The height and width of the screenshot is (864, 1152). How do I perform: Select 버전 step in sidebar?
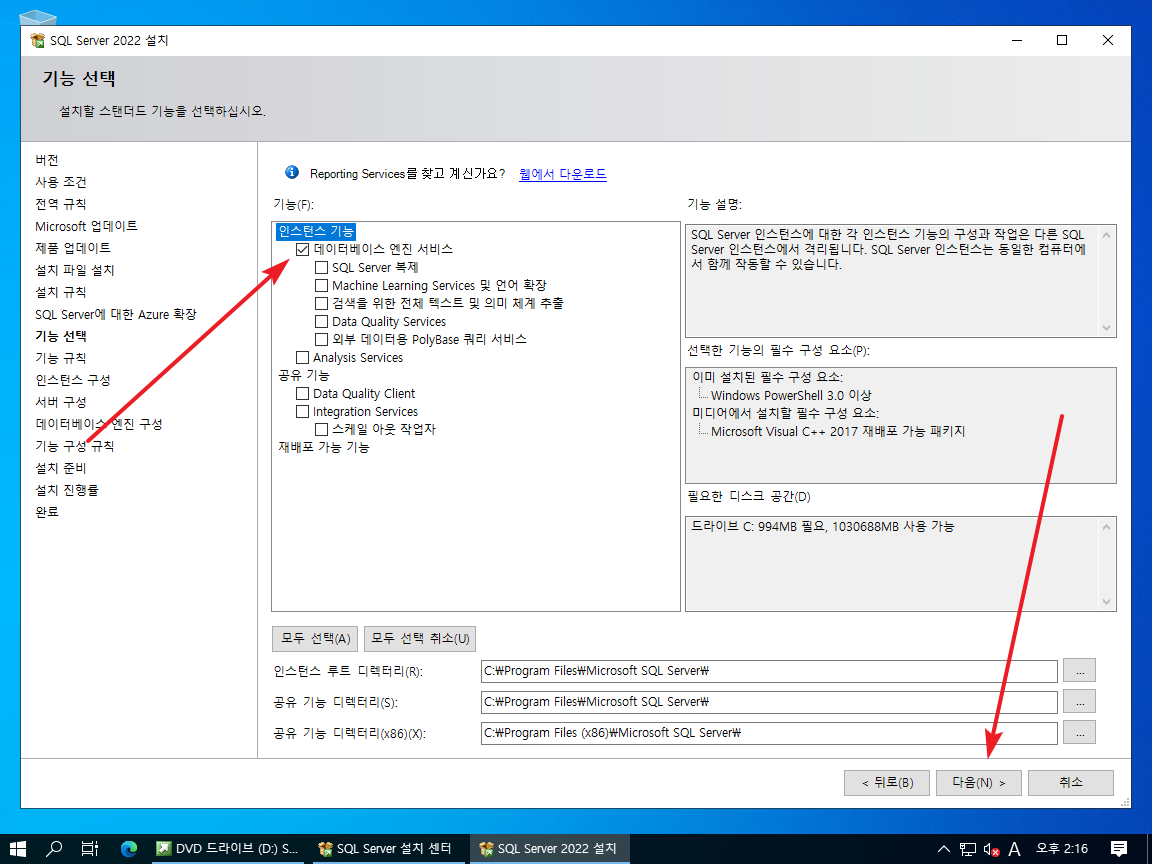[x=47, y=160]
